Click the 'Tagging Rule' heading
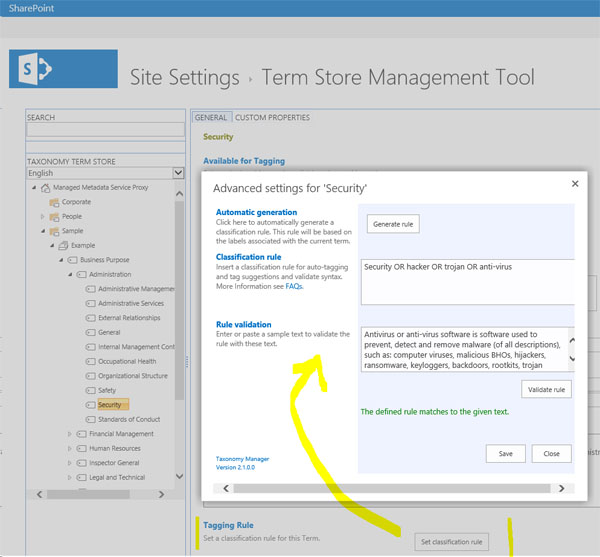Viewport: 600px width, 557px height. 228,525
